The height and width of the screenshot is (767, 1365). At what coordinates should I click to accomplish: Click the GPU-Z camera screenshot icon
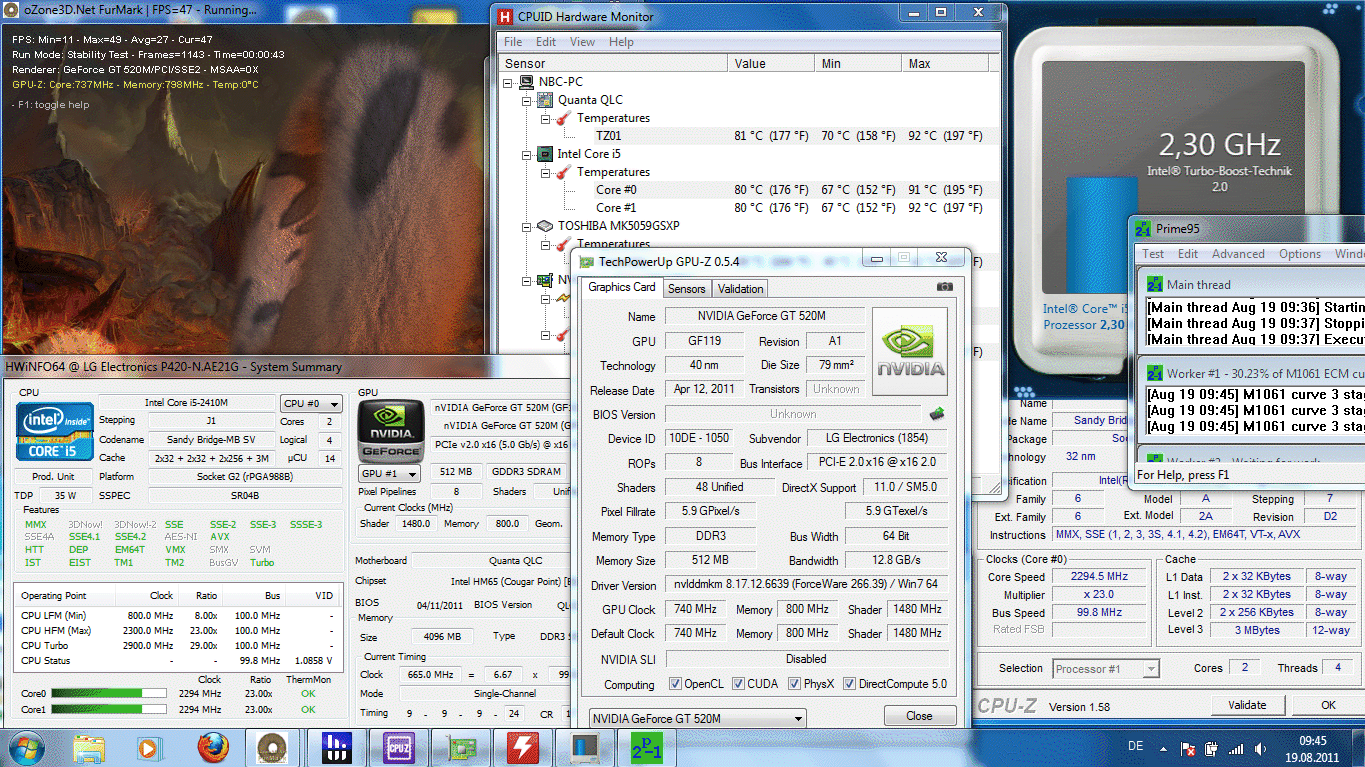(x=944, y=287)
